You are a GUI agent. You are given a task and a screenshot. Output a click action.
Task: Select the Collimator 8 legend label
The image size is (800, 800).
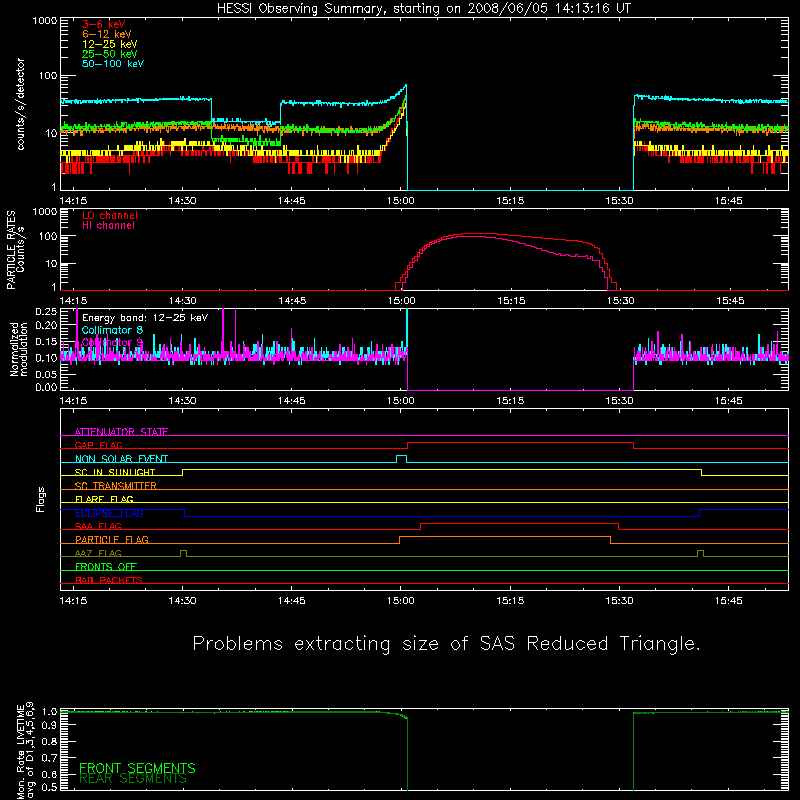point(112,330)
